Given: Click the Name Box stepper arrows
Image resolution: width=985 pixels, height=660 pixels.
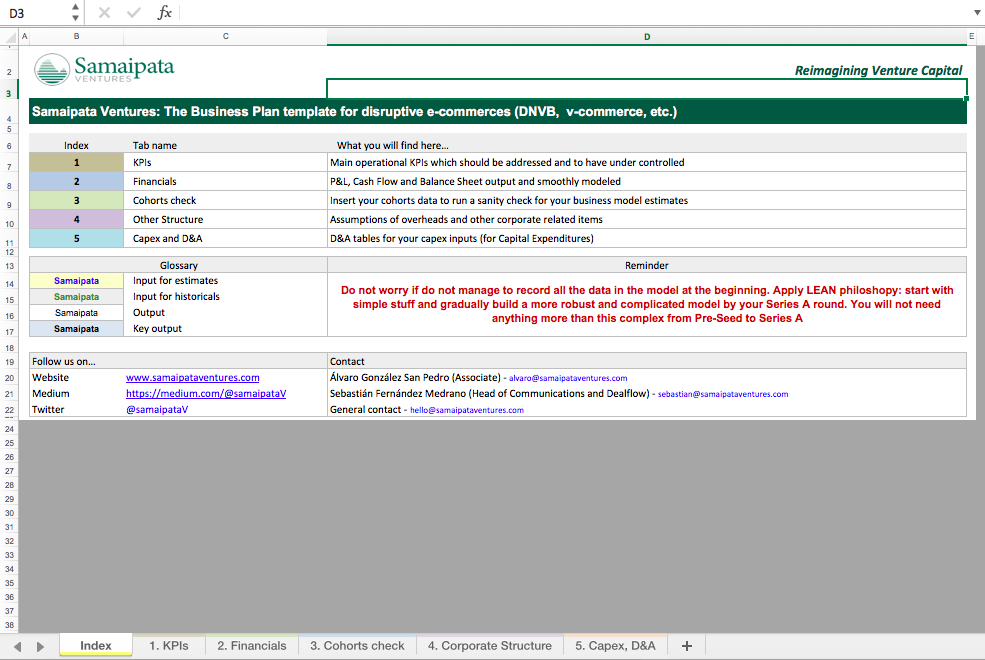Looking at the screenshot, I should tap(75, 13).
